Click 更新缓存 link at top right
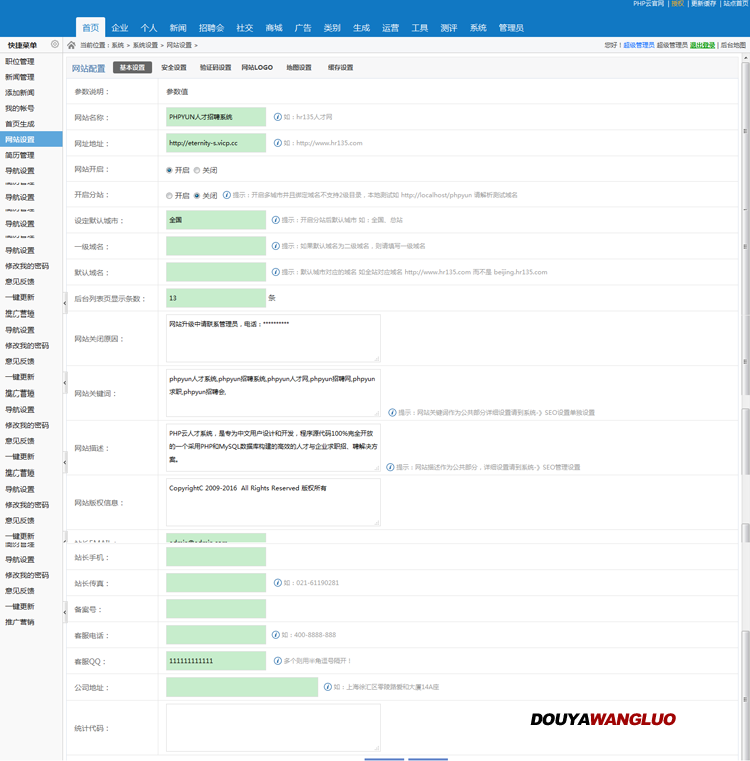This screenshot has width=750, height=761. coord(703,3)
